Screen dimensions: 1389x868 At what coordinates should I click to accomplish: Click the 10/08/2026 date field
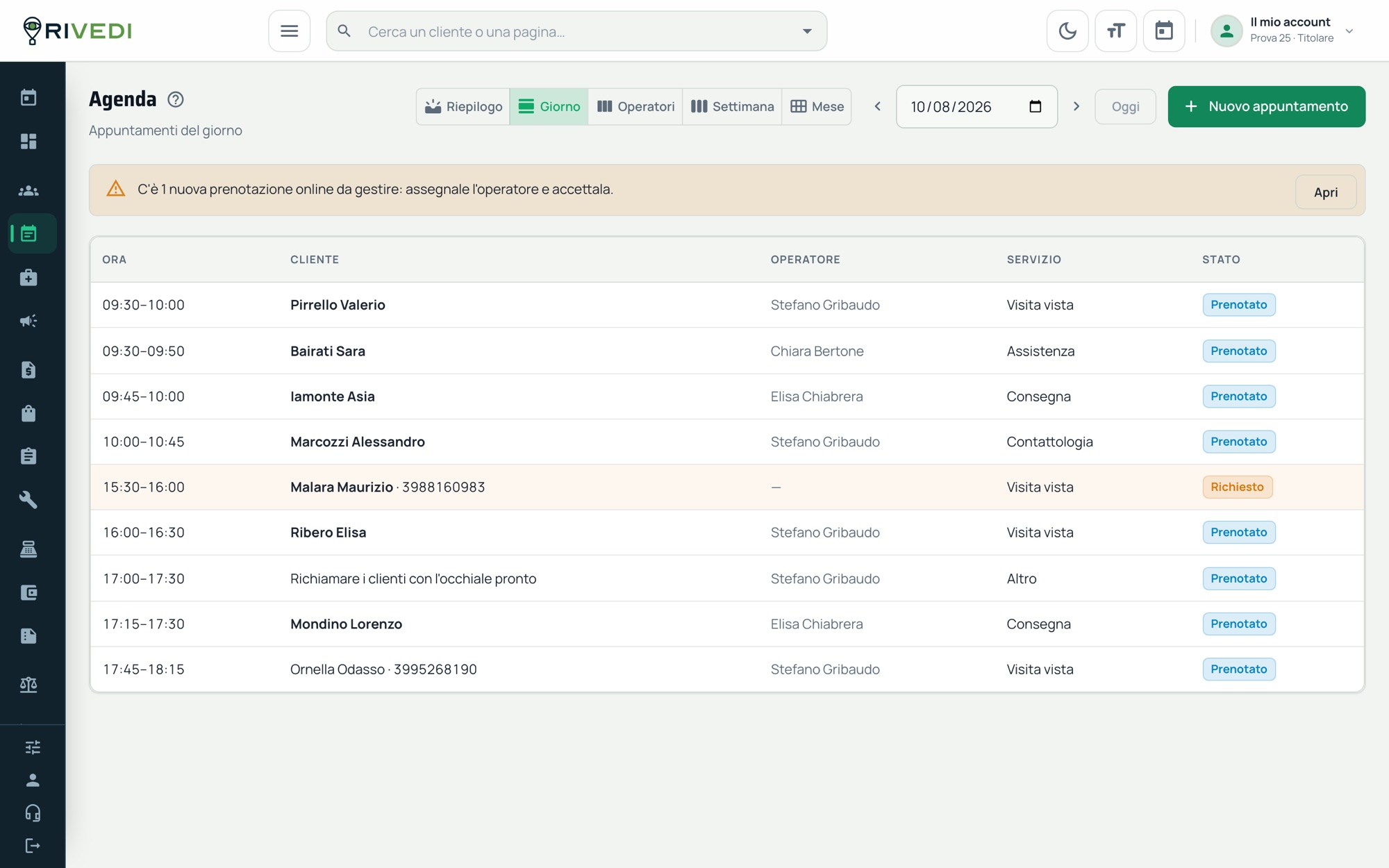[976, 106]
